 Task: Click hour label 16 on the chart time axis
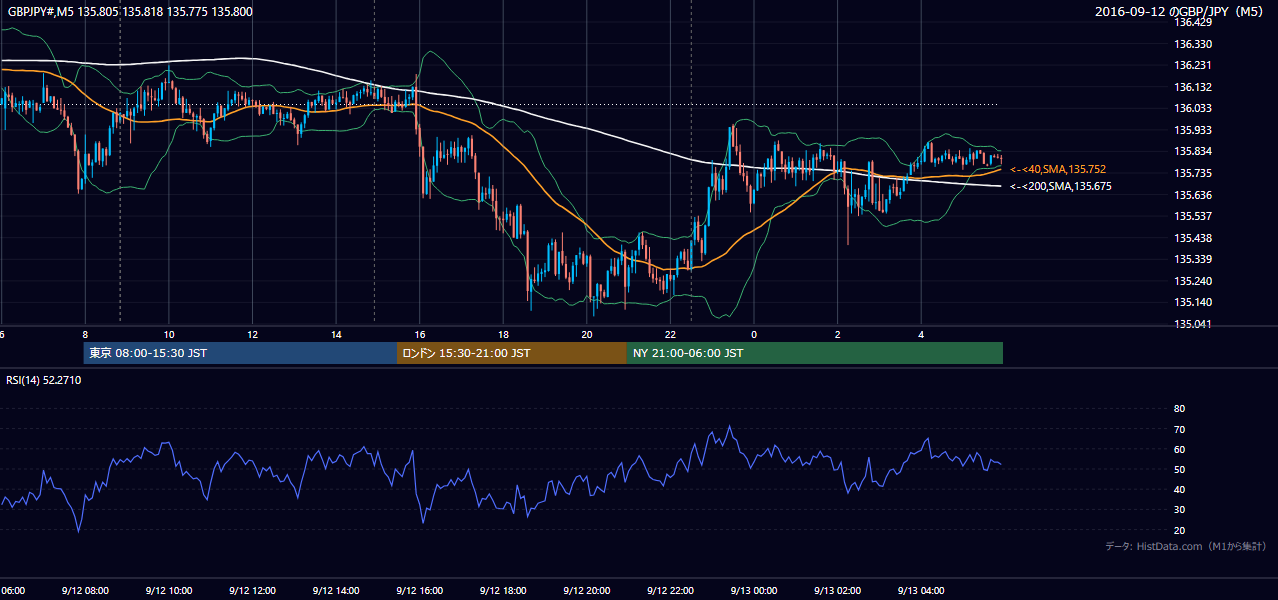420,335
